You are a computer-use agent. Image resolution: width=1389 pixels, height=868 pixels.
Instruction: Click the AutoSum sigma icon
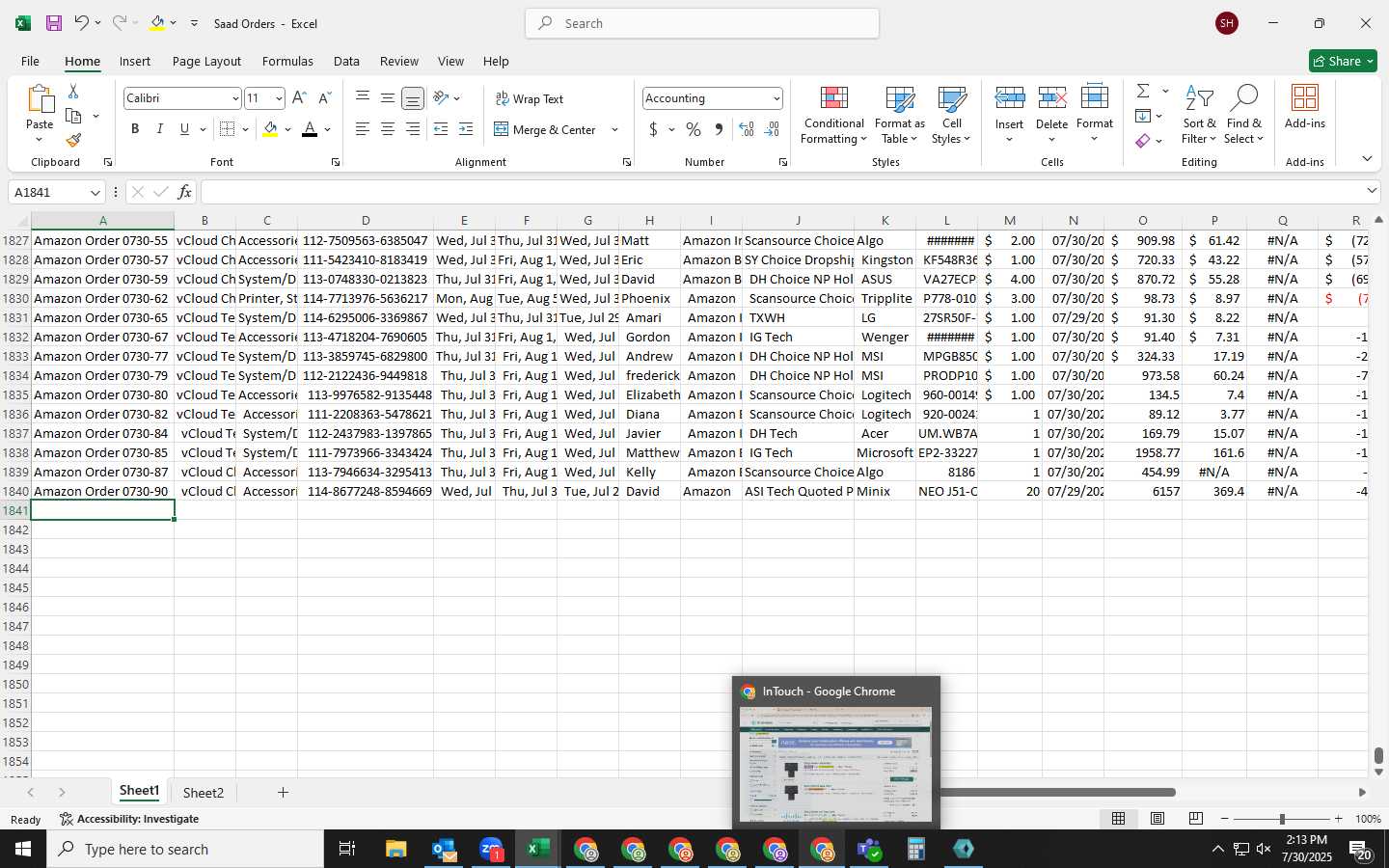pyautogui.click(x=1143, y=91)
